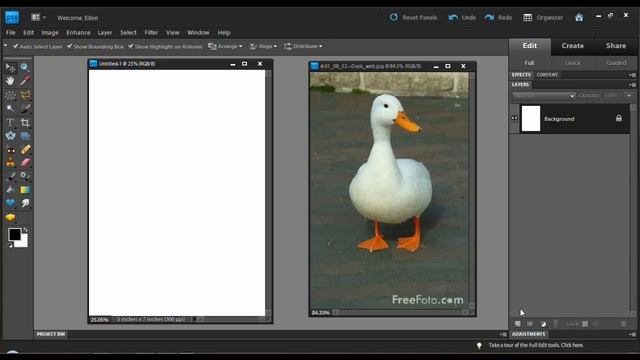Screen dimensions: 640x360
Task: Click the lightbulb tip icon
Action: coord(479,345)
